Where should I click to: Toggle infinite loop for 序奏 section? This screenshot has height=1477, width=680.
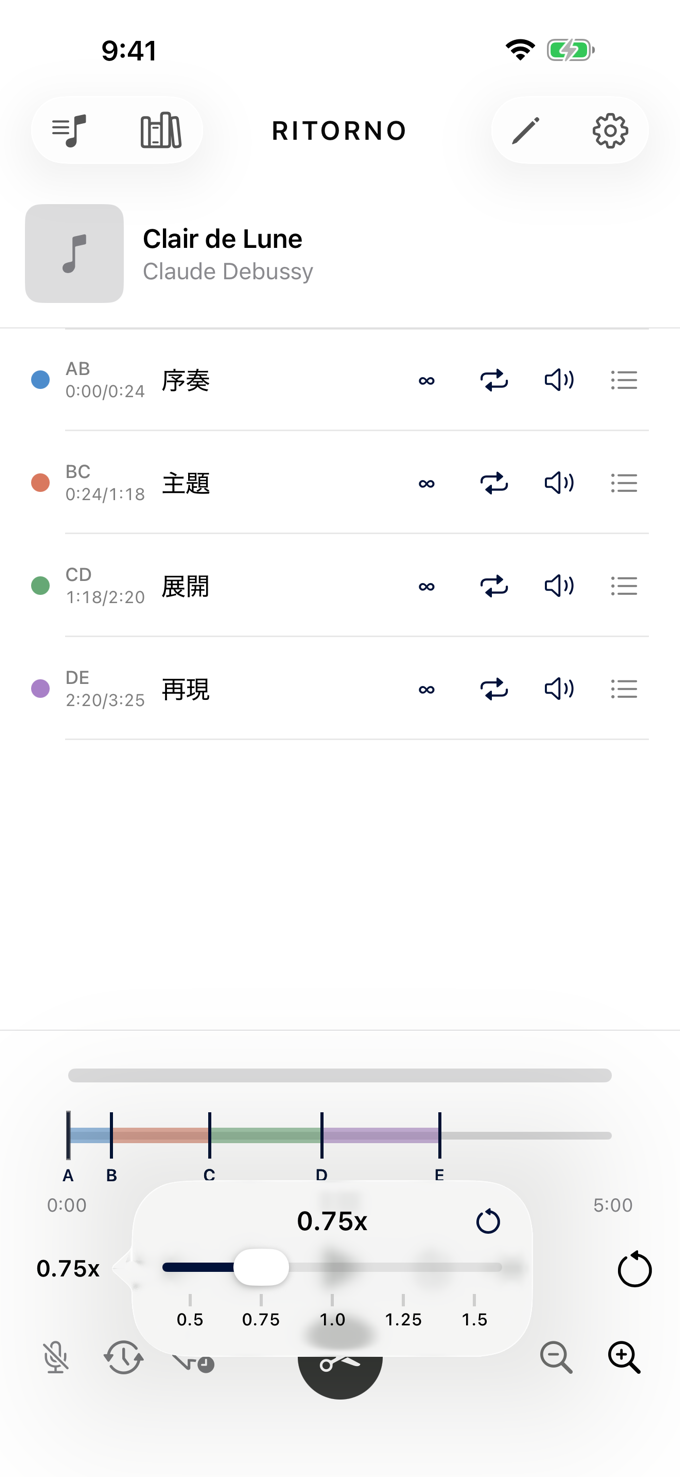(427, 380)
